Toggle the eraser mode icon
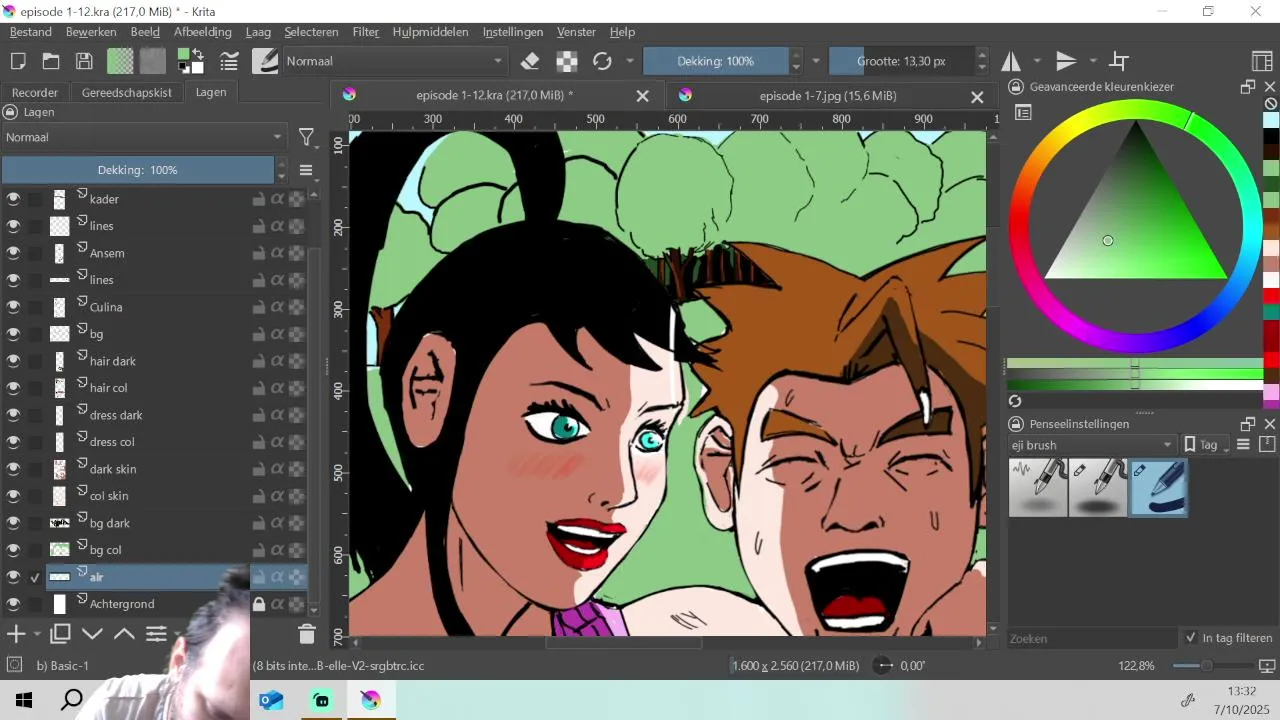This screenshot has width=1280, height=720. pos(531,61)
